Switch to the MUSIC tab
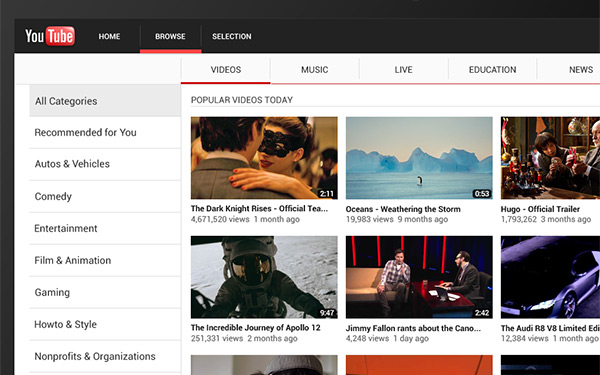The height and width of the screenshot is (375, 600). [315, 70]
